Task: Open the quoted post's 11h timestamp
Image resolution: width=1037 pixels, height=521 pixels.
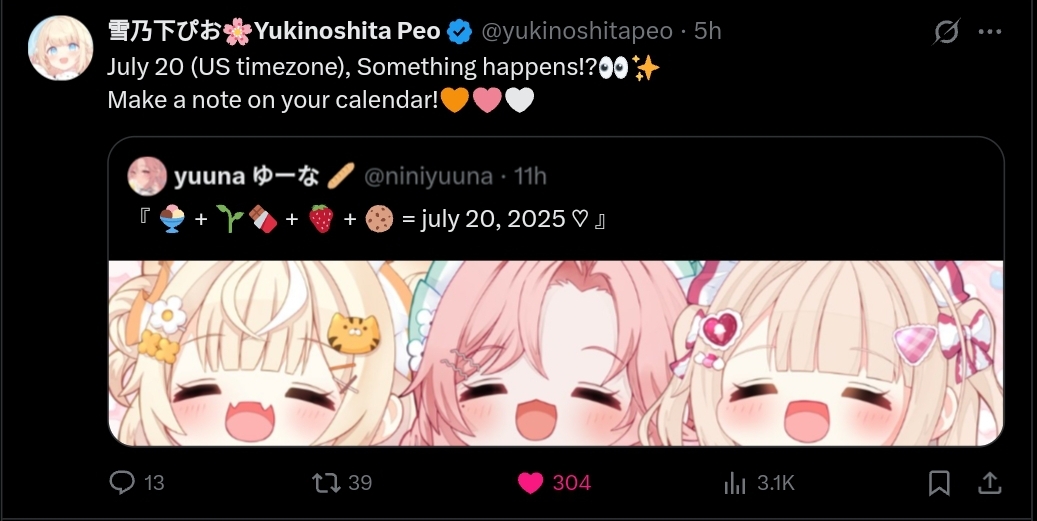Action: [530, 177]
